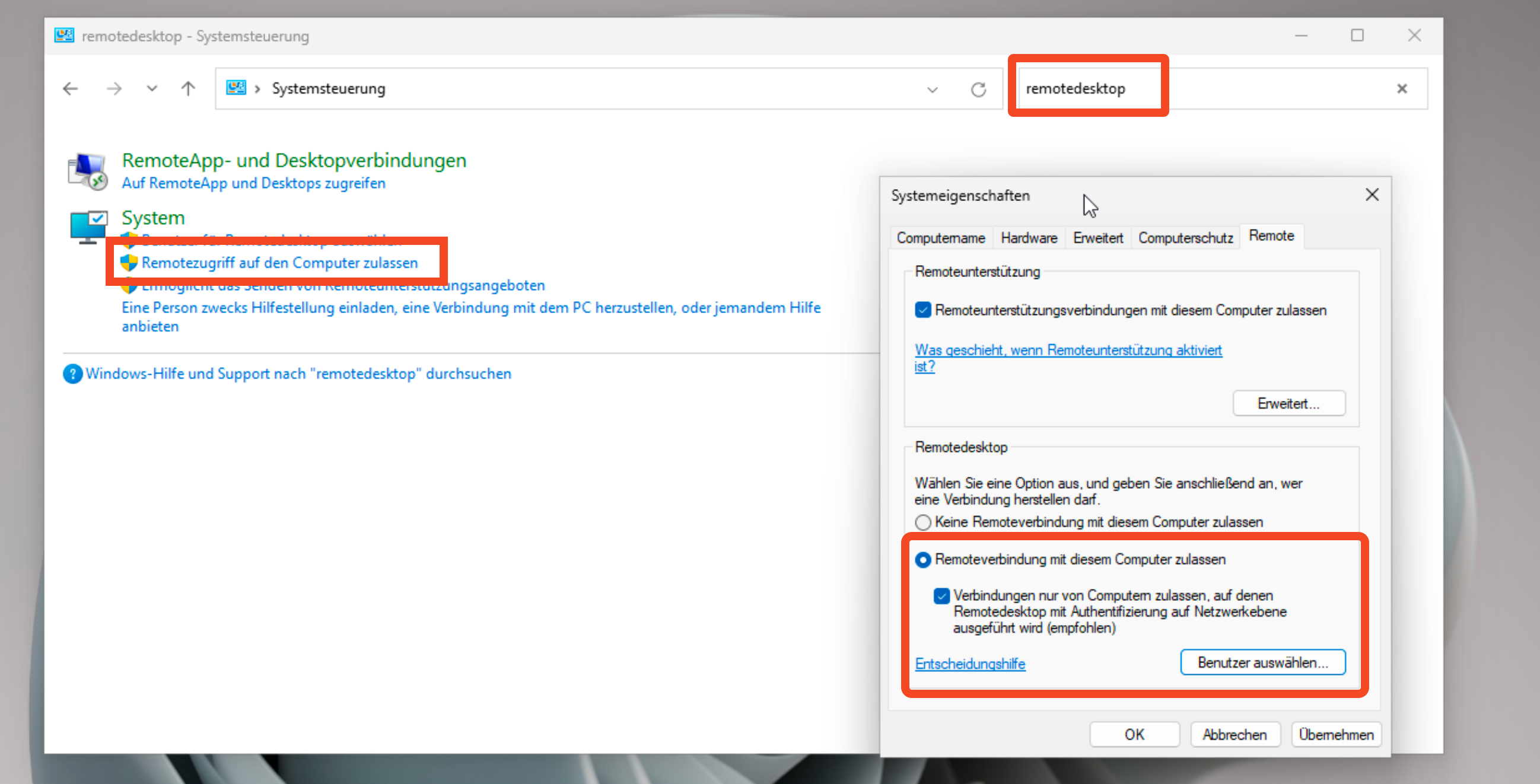Expand the address bar history dropdown
Image resolution: width=1540 pixels, height=784 pixels.
(932, 90)
